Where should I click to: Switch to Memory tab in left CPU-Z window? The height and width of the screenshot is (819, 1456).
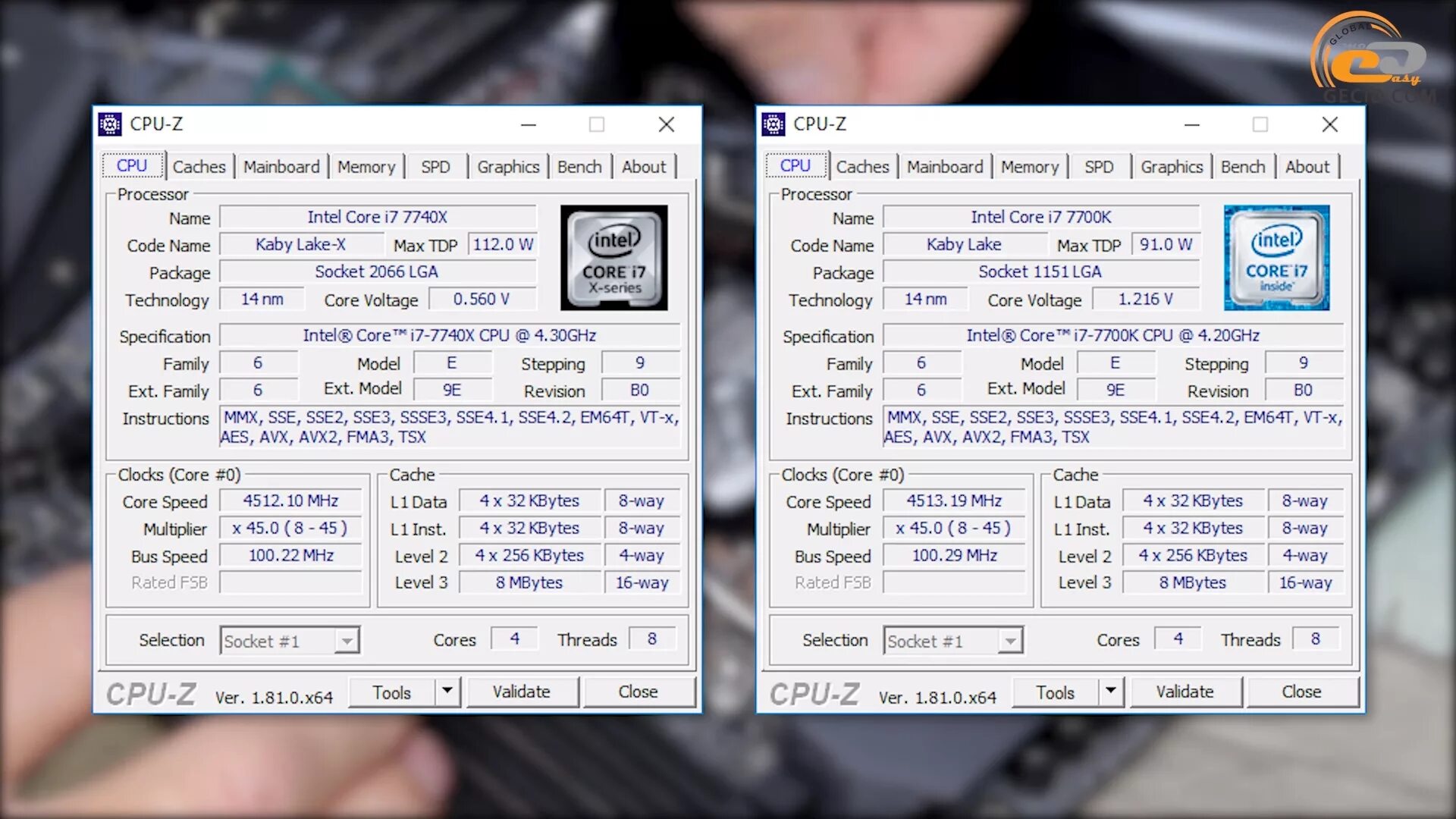366,167
